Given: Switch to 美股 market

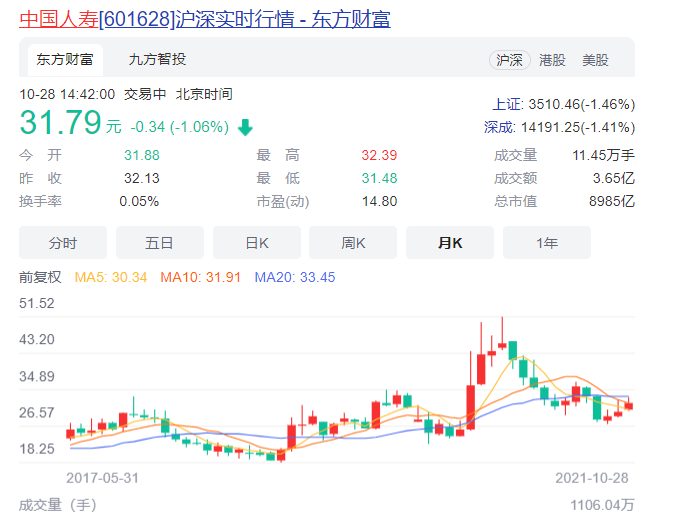Looking at the screenshot, I should [595, 60].
